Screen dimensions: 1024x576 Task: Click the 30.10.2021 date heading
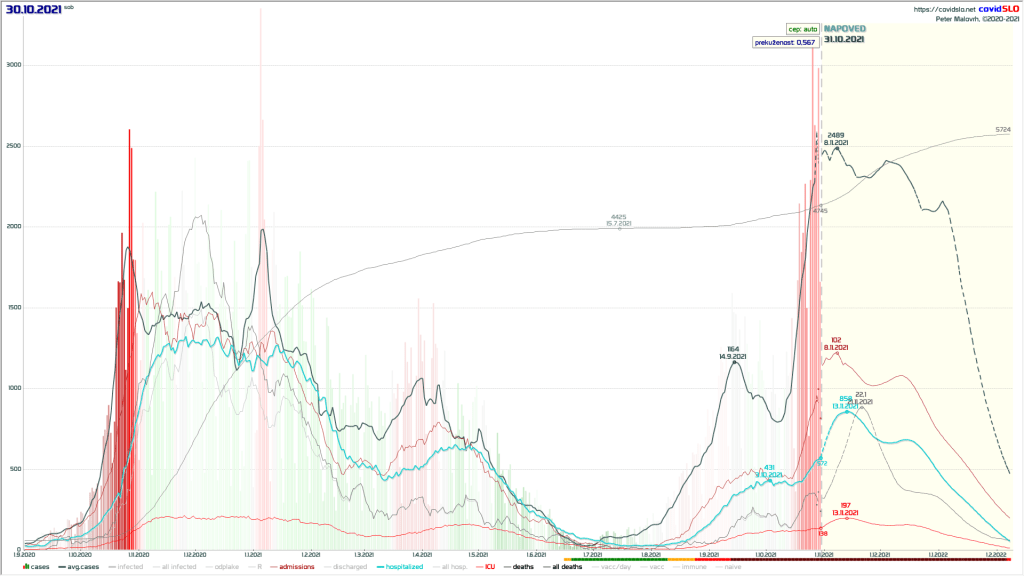pos(31,8)
